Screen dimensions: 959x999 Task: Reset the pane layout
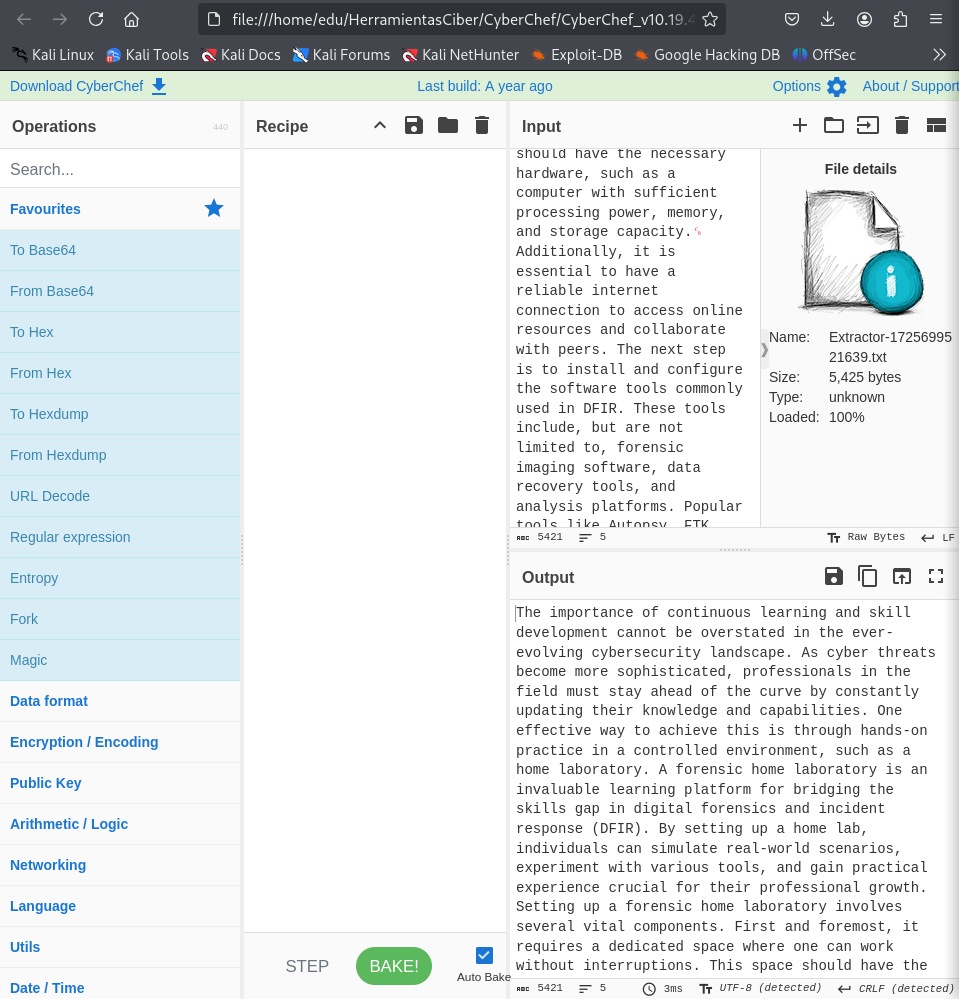tap(936, 126)
